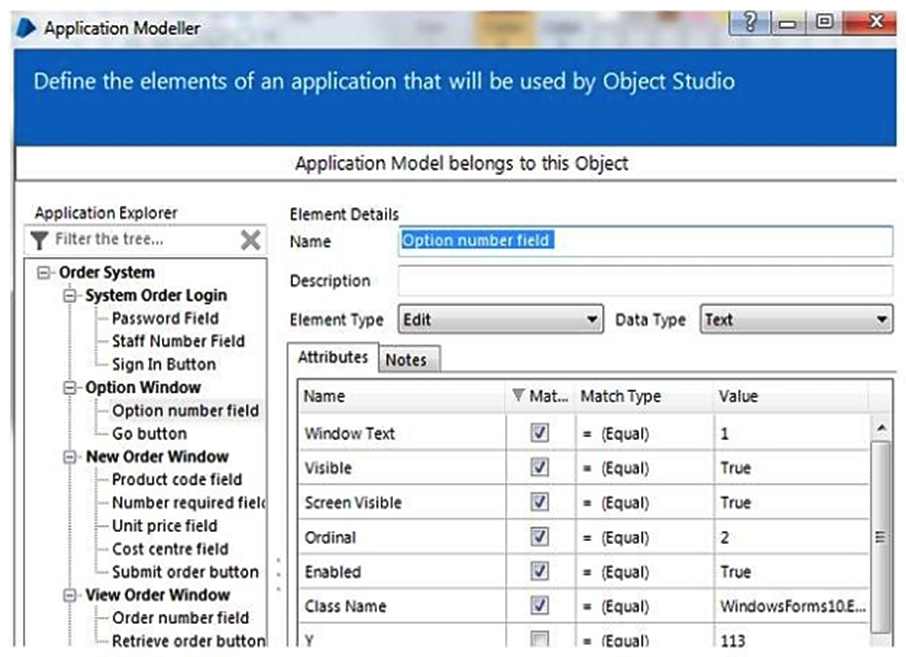906x657 pixels.
Task: Open the Data Type dropdown
Action: [x=796, y=320]
